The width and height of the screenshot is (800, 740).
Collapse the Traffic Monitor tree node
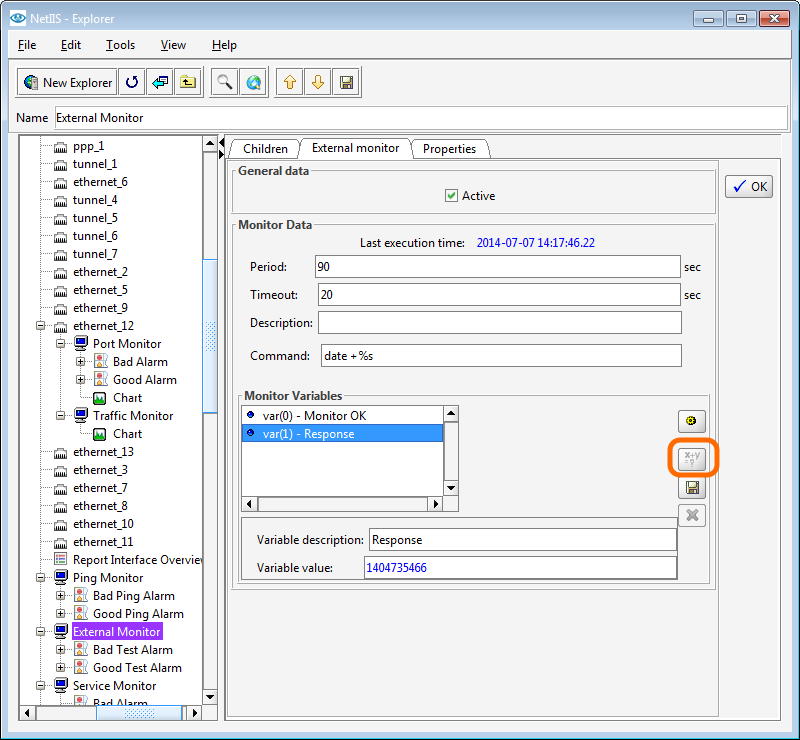tap(61, 416)
